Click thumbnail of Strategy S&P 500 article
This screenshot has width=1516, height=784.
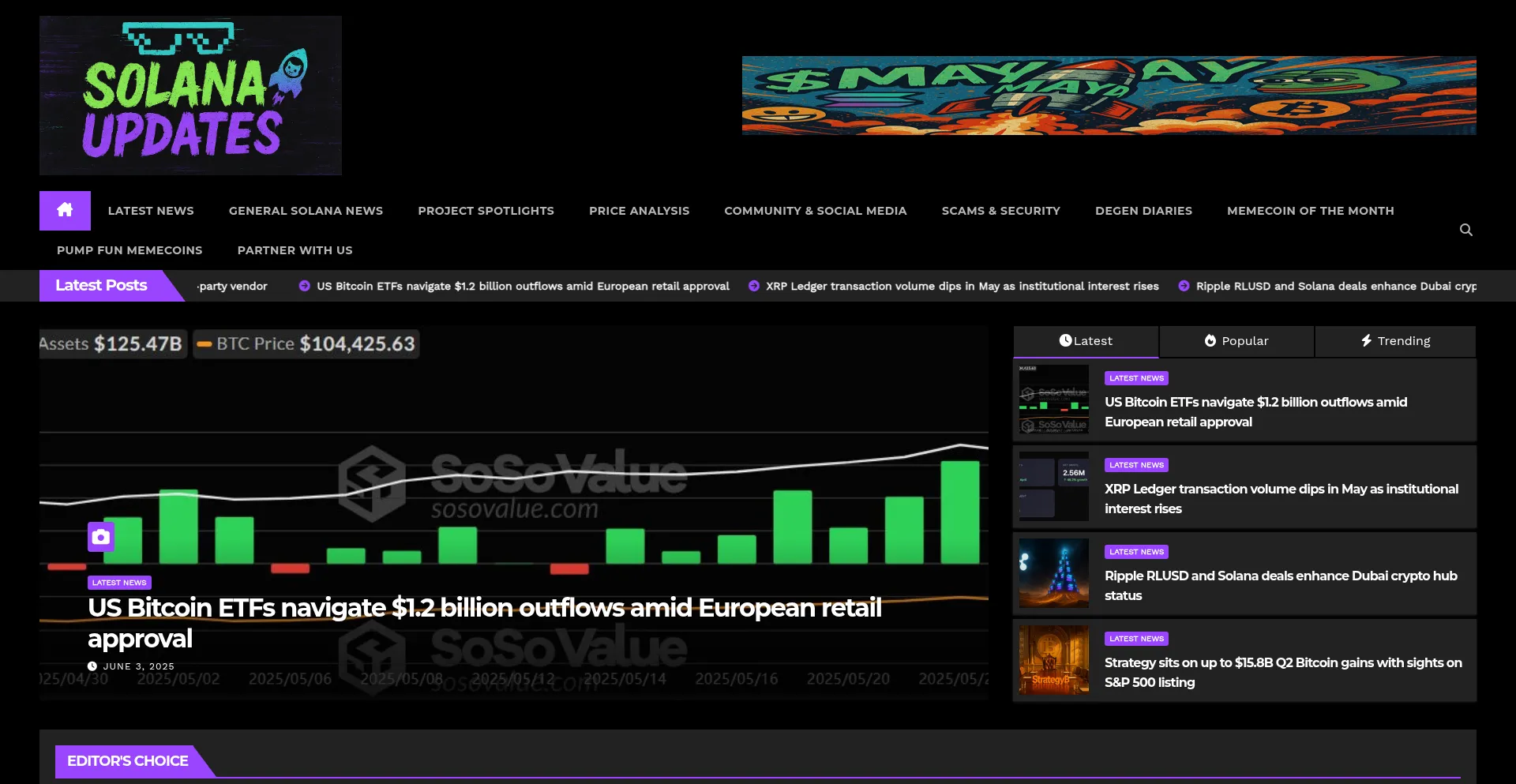[1054, 660]
